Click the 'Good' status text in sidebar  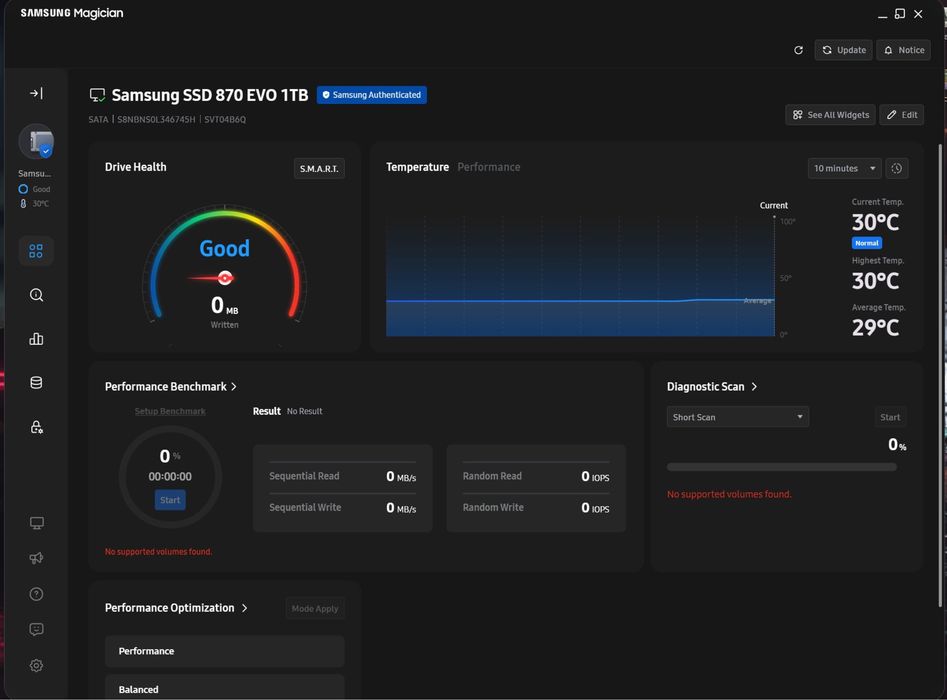tap(41, 189)
